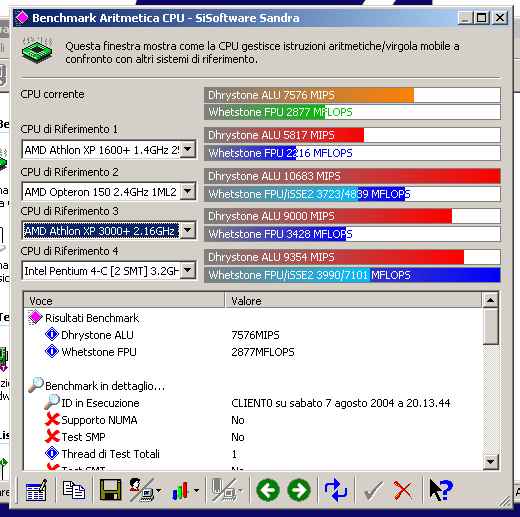Click the pink diamond title bar icon

point(22,17)
